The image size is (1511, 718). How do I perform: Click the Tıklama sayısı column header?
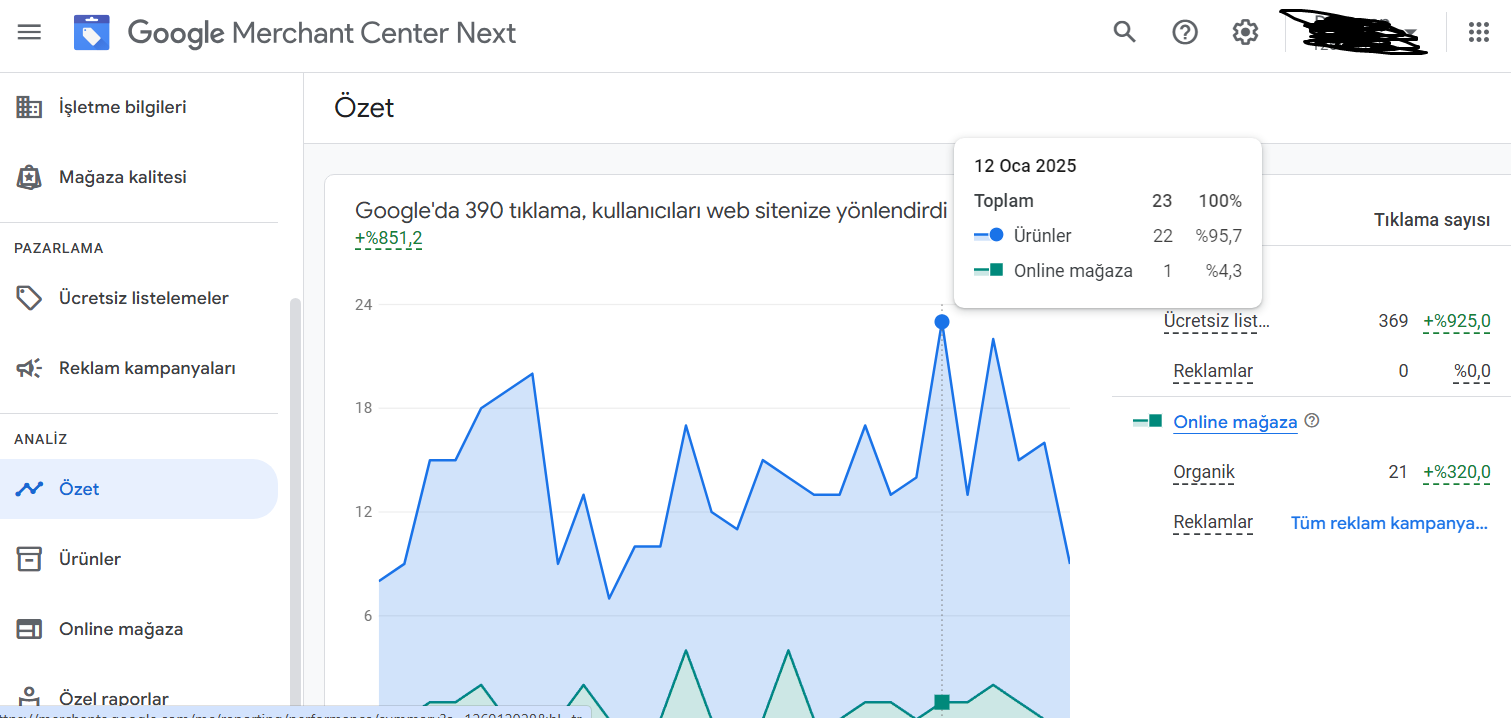[1432, 220]
